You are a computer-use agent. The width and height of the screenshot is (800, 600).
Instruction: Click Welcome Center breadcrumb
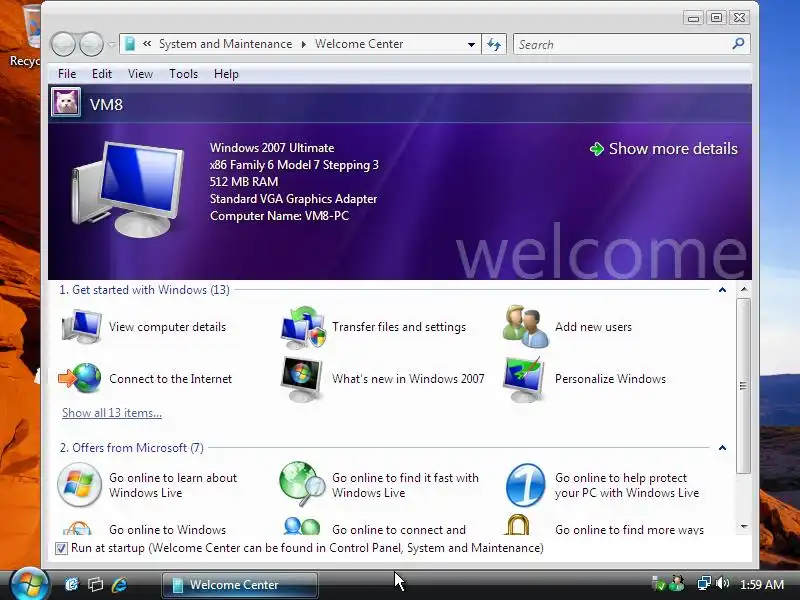pos(359,44)
